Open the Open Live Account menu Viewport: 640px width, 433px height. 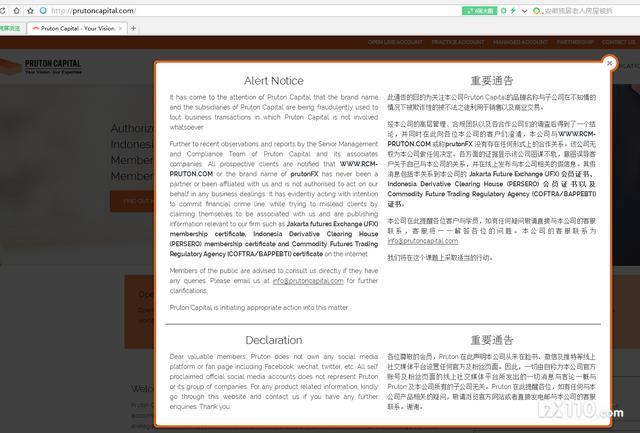coord(393,42)
